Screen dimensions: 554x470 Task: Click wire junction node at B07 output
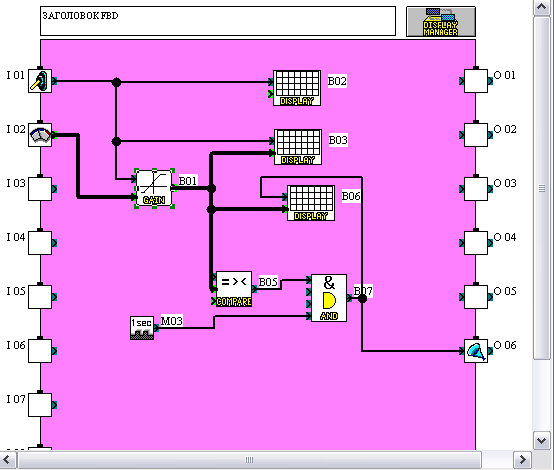(x=362, y=299)
